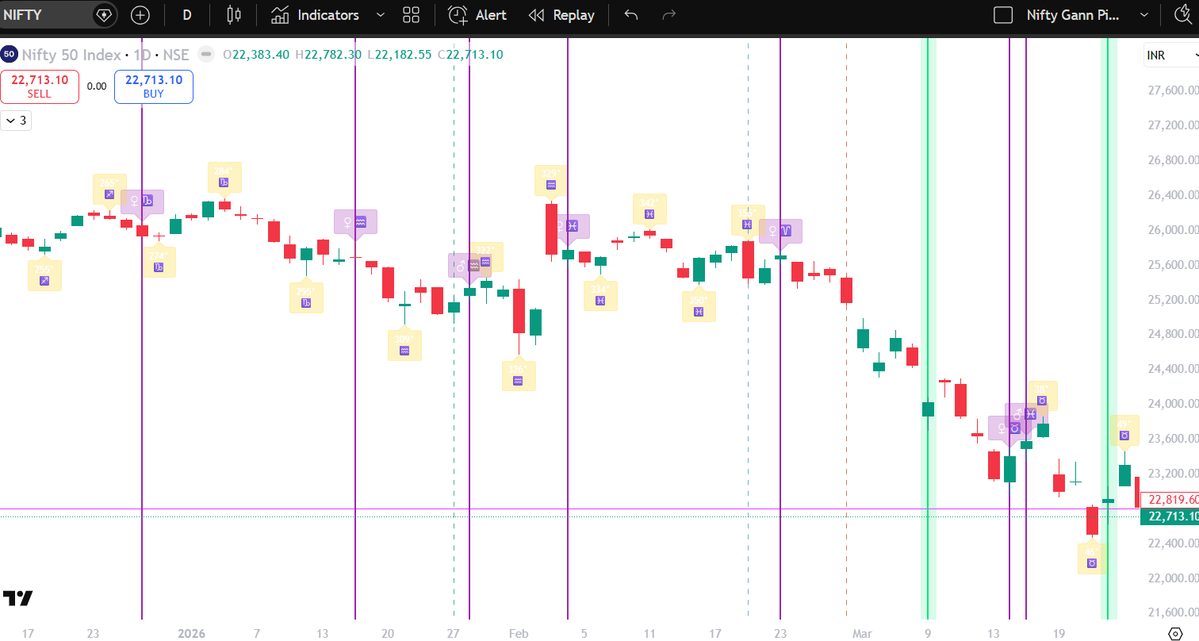Image resolution: width=1199 pixels, height=641 pixels.
Task: Open chart settings via the lightning icon
Action: point(1184,15)
